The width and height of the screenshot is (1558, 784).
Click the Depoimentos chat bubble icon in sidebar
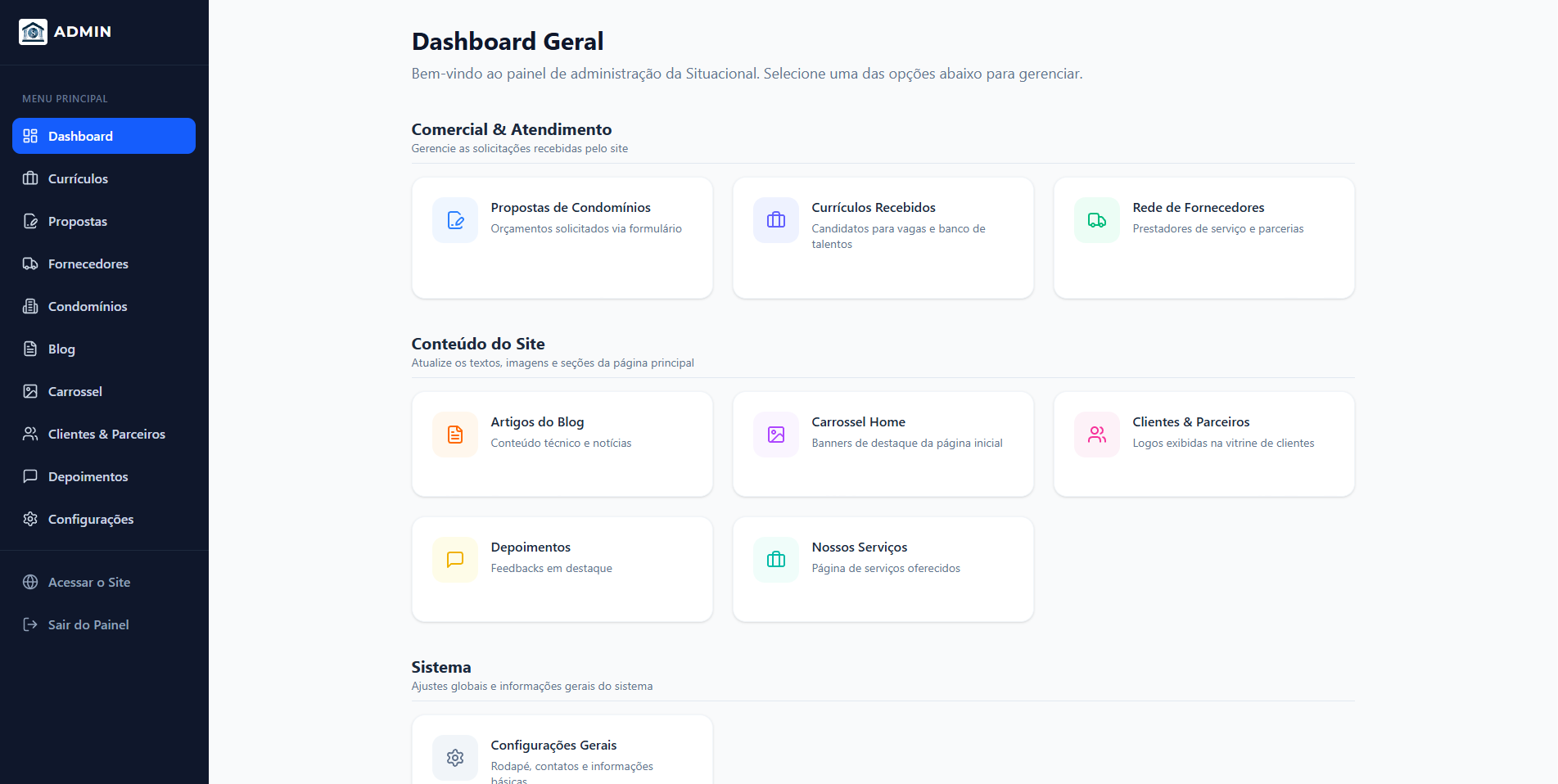[30, 476]
